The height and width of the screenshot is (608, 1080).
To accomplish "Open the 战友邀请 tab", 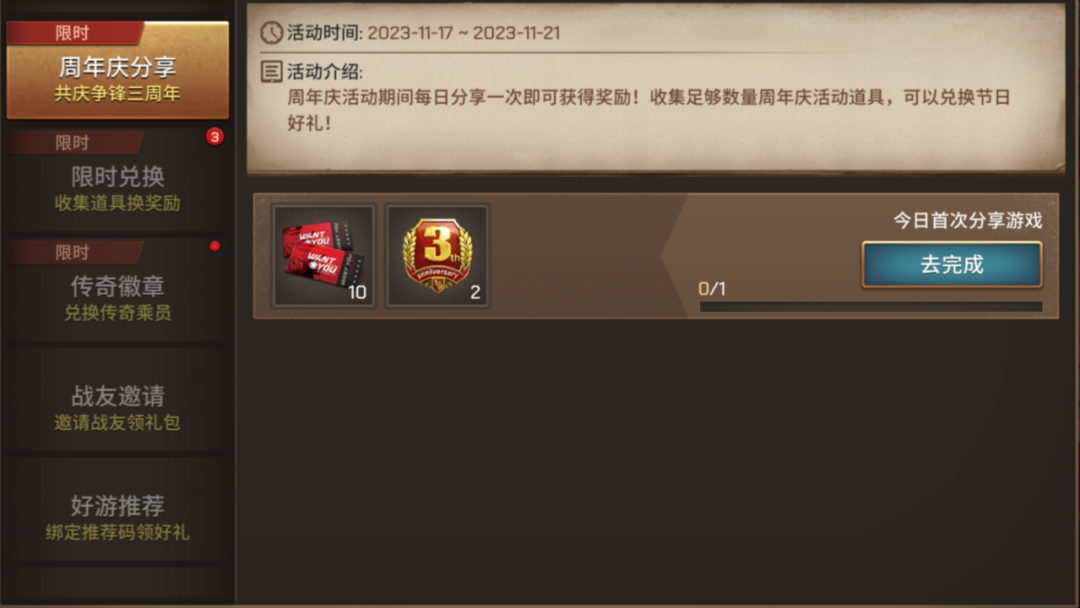I will (x=118, y=400).
